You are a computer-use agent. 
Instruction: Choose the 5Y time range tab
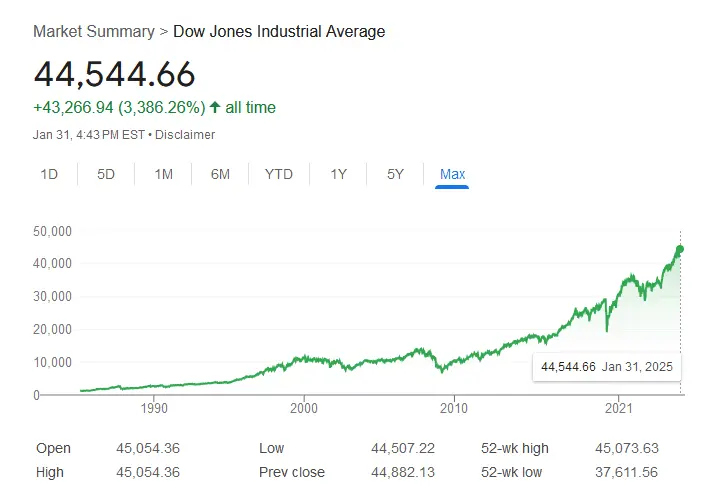coord(395,174)
